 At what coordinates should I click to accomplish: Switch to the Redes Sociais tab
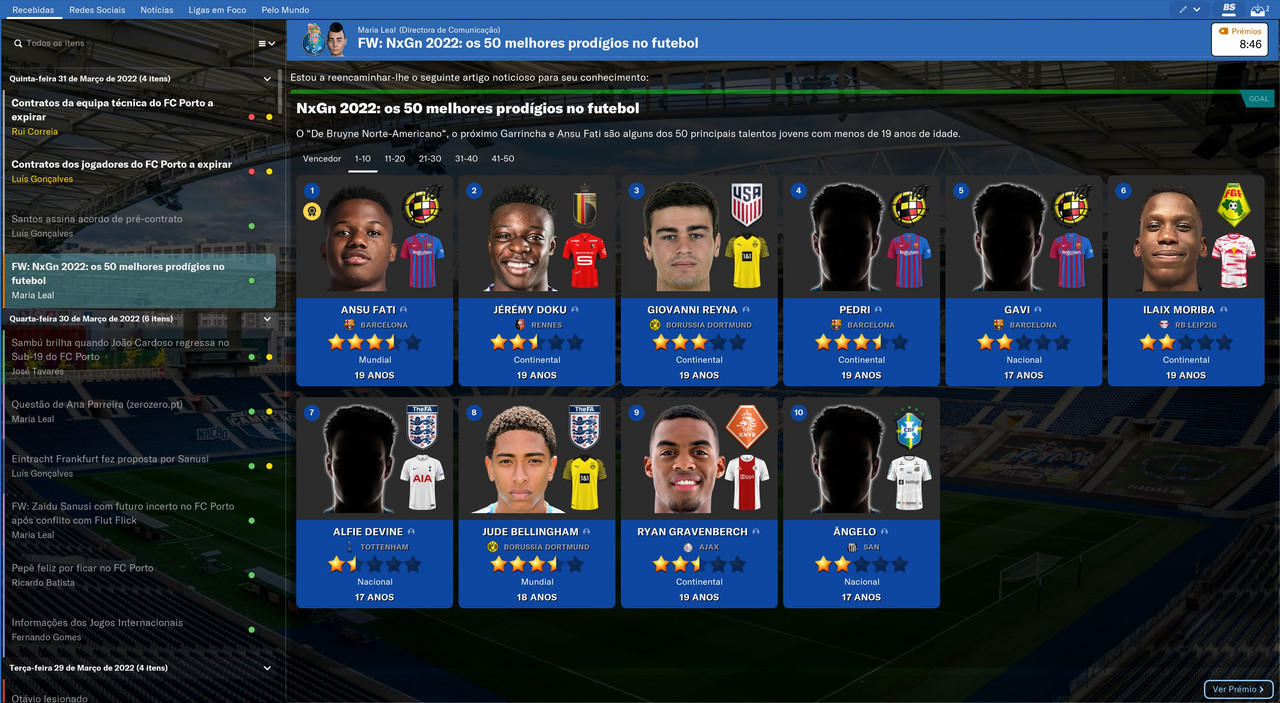coord(97,9)
